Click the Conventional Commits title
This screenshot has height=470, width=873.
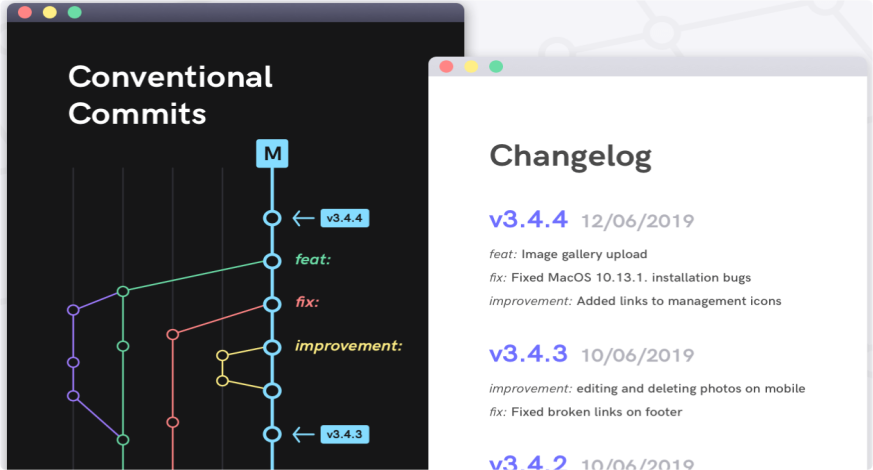click(170, 95)
